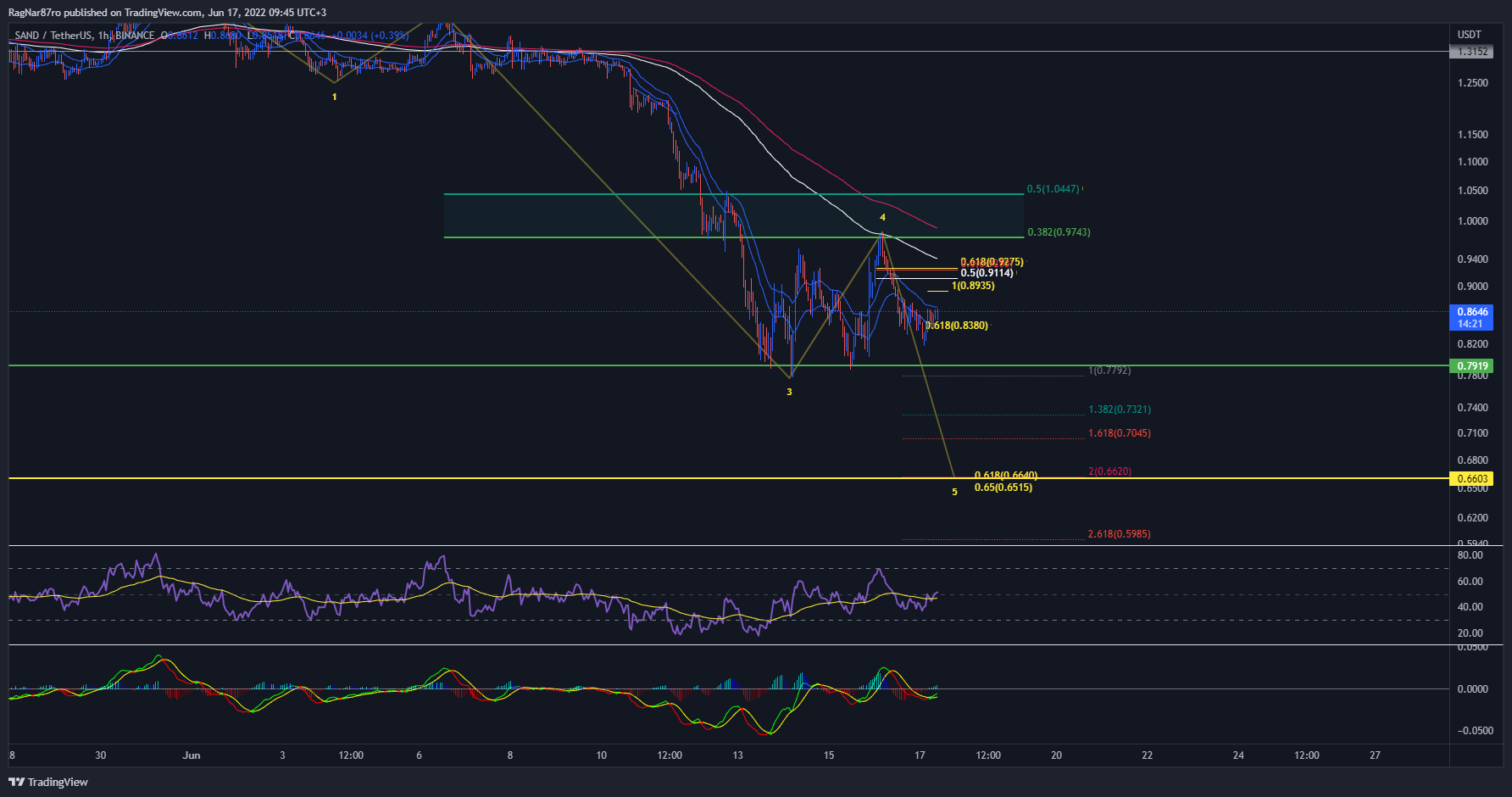Screen dimensions: 1512x797
Task: Click the 0.7400 tick on price axis
Action: [x=1473, y=408]
